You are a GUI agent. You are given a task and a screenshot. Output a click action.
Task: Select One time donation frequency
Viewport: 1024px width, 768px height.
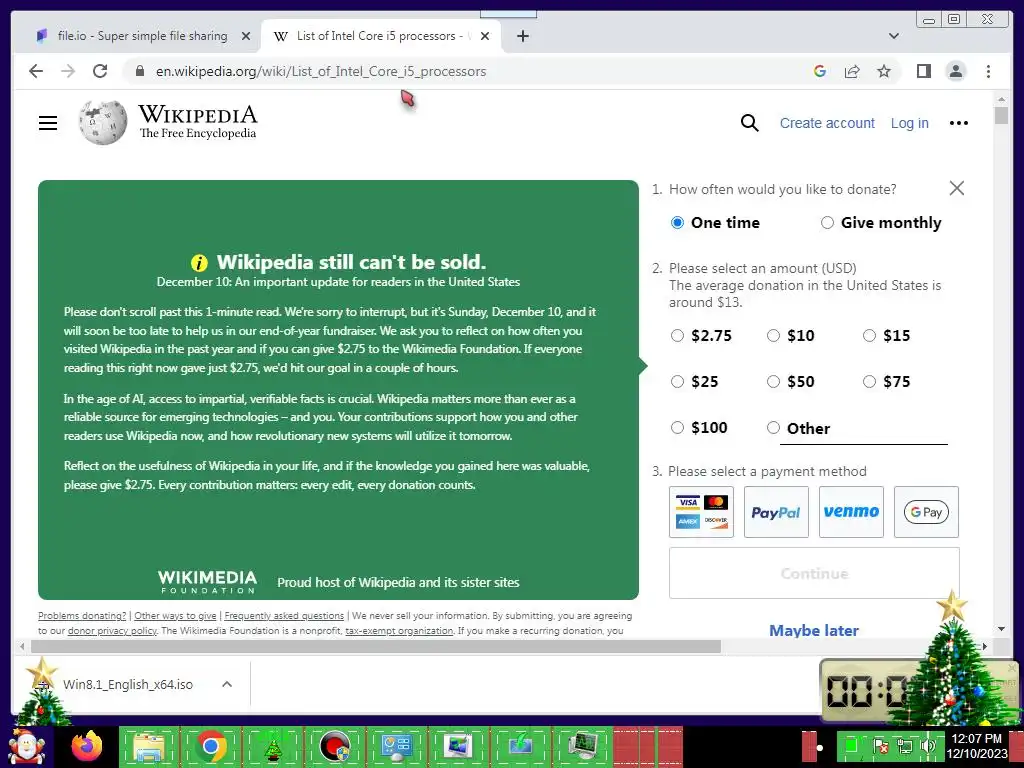point(677,223)
